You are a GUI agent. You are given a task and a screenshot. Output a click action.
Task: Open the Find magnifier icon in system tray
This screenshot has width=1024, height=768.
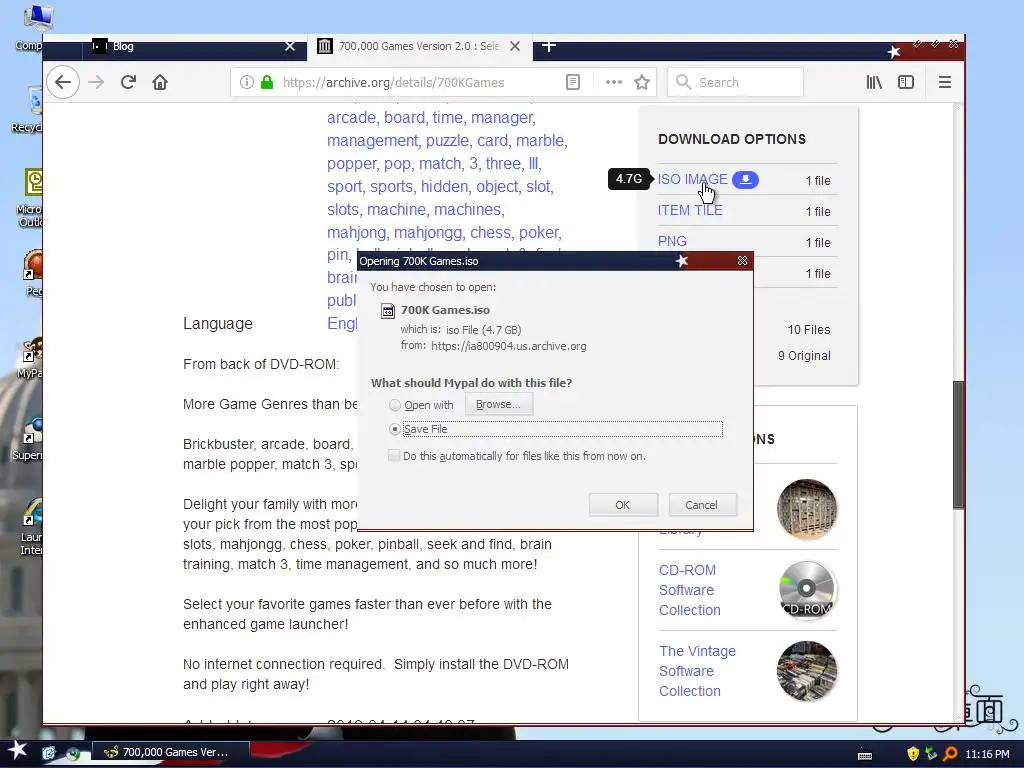(x=950, y=754)
